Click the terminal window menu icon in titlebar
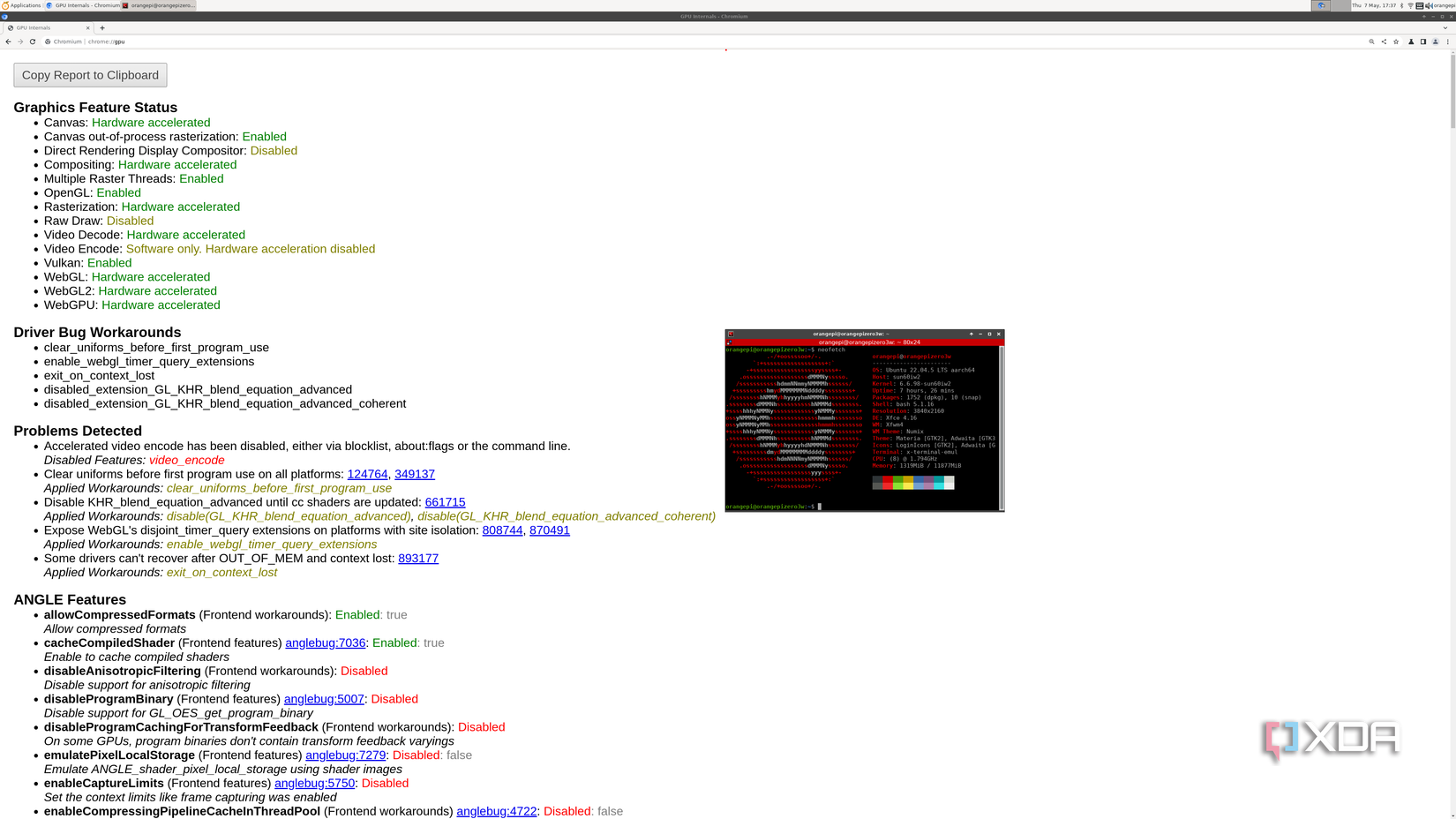Screen dimensions: 1456x819 [731, 334]
